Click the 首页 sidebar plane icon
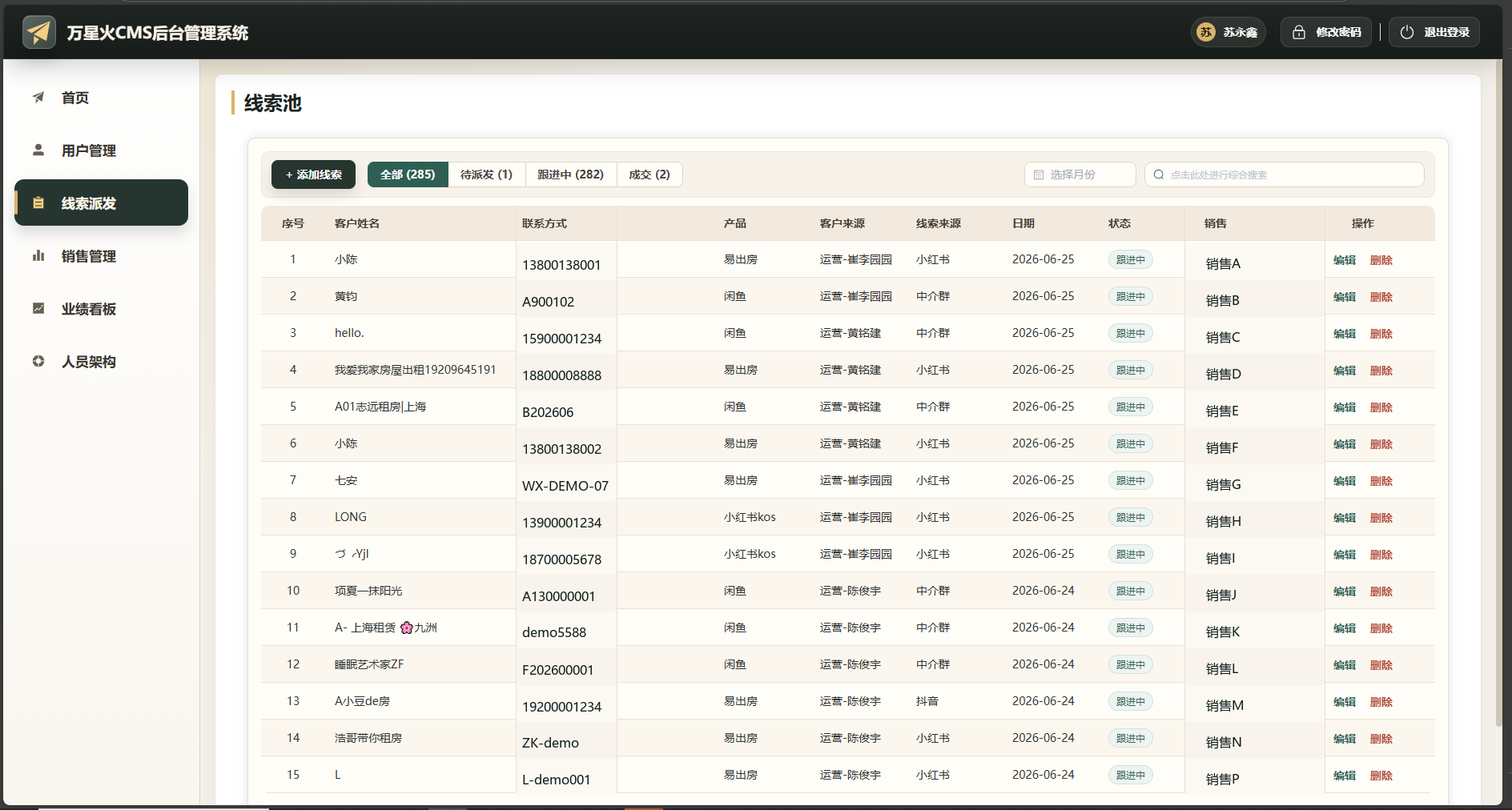This screenshot has height=810, width=1512. 38,98
